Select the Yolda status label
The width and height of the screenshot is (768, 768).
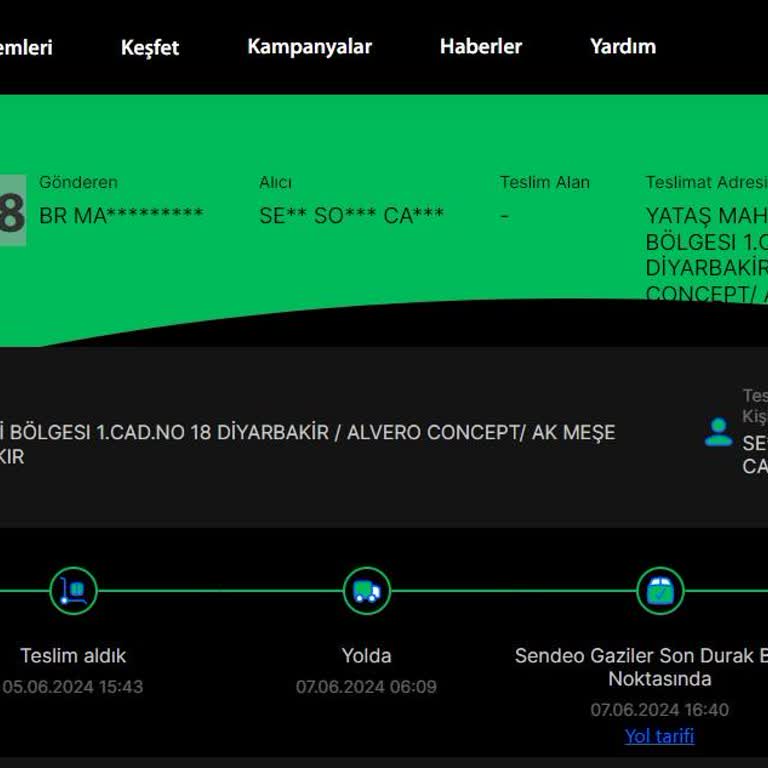coord(366,656)
